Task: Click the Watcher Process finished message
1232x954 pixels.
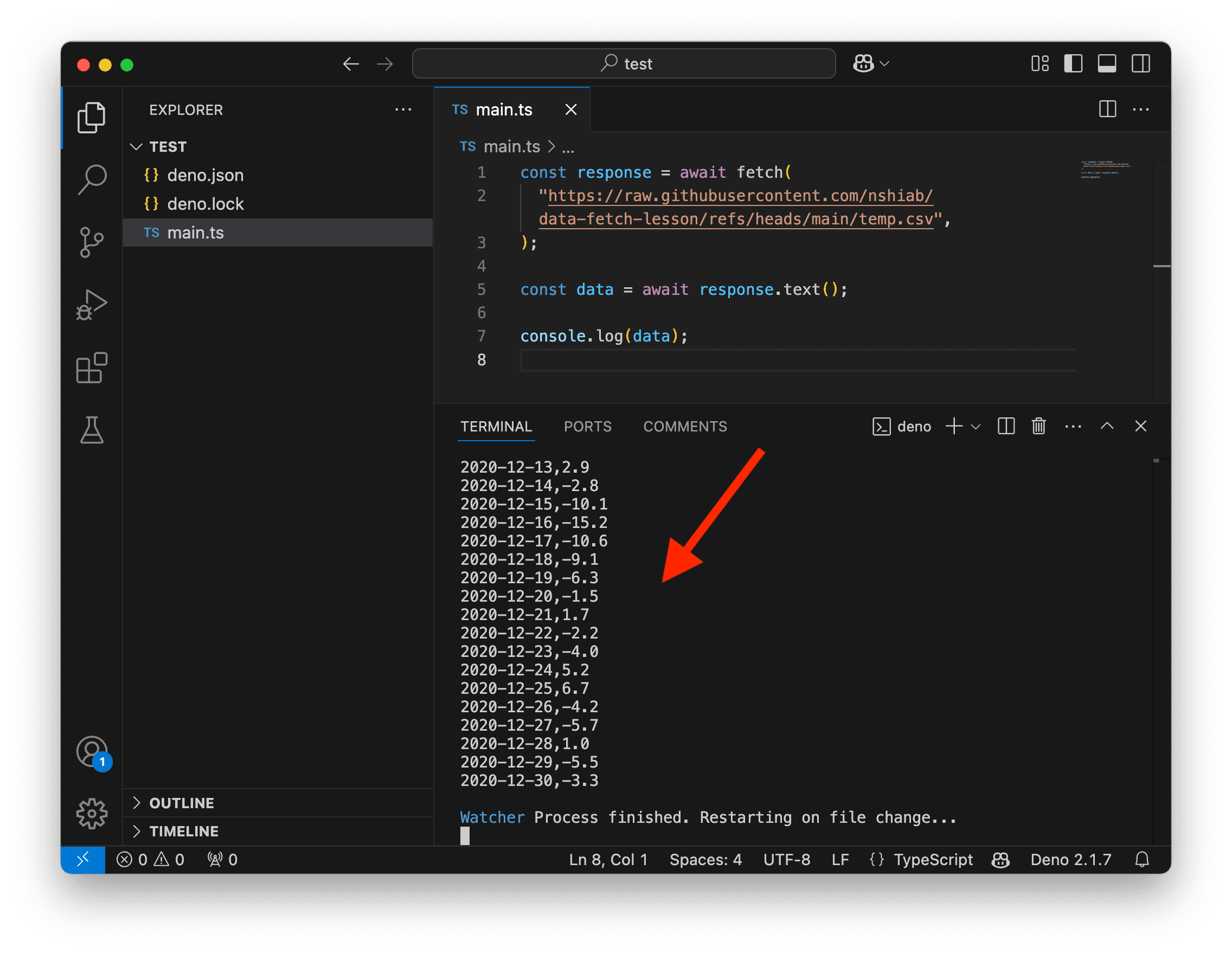Action: click(x=708, y=817)
